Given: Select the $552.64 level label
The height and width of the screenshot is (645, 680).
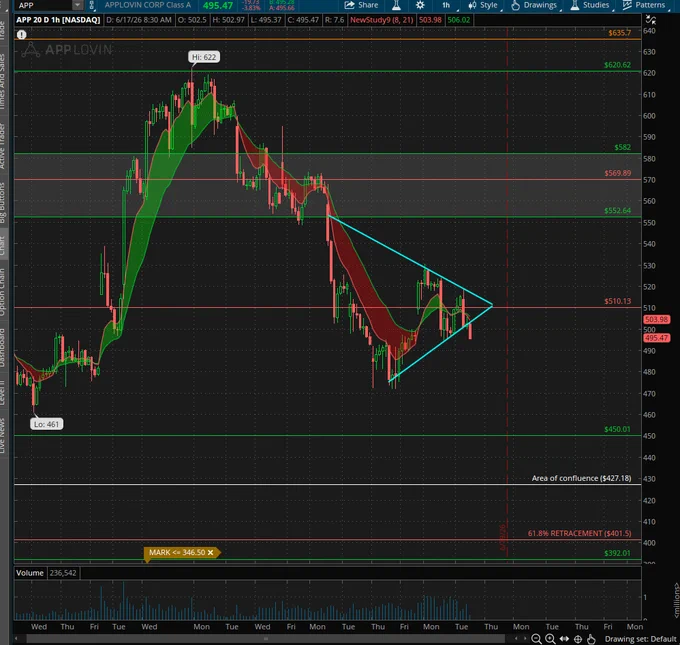Looking at the screenshot, I should click(618, 211).
